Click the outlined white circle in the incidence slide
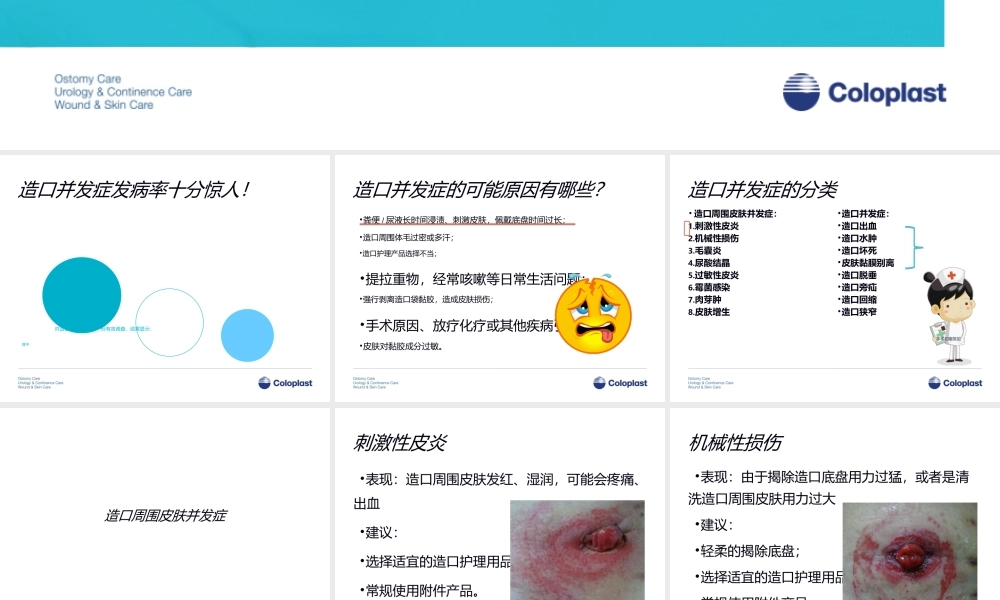Screen dimensions: 1000x600 pos(170,322)
